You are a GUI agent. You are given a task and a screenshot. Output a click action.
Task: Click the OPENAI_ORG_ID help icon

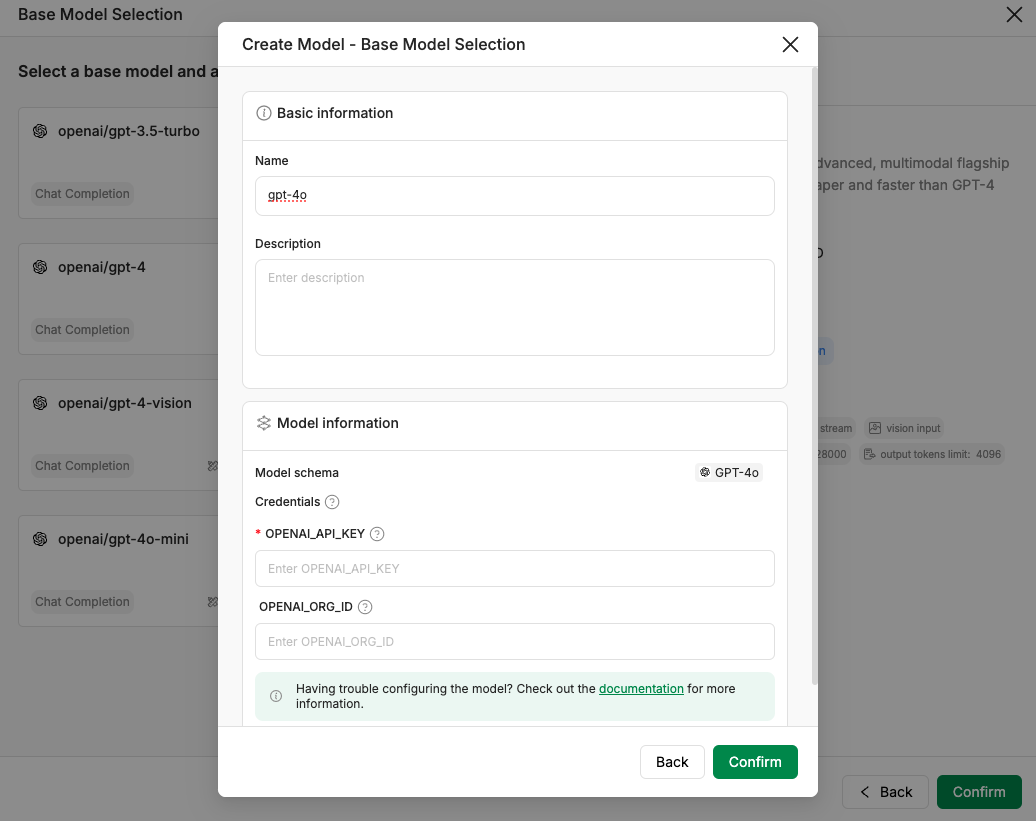pyautogui.click(x=365, y=607)
